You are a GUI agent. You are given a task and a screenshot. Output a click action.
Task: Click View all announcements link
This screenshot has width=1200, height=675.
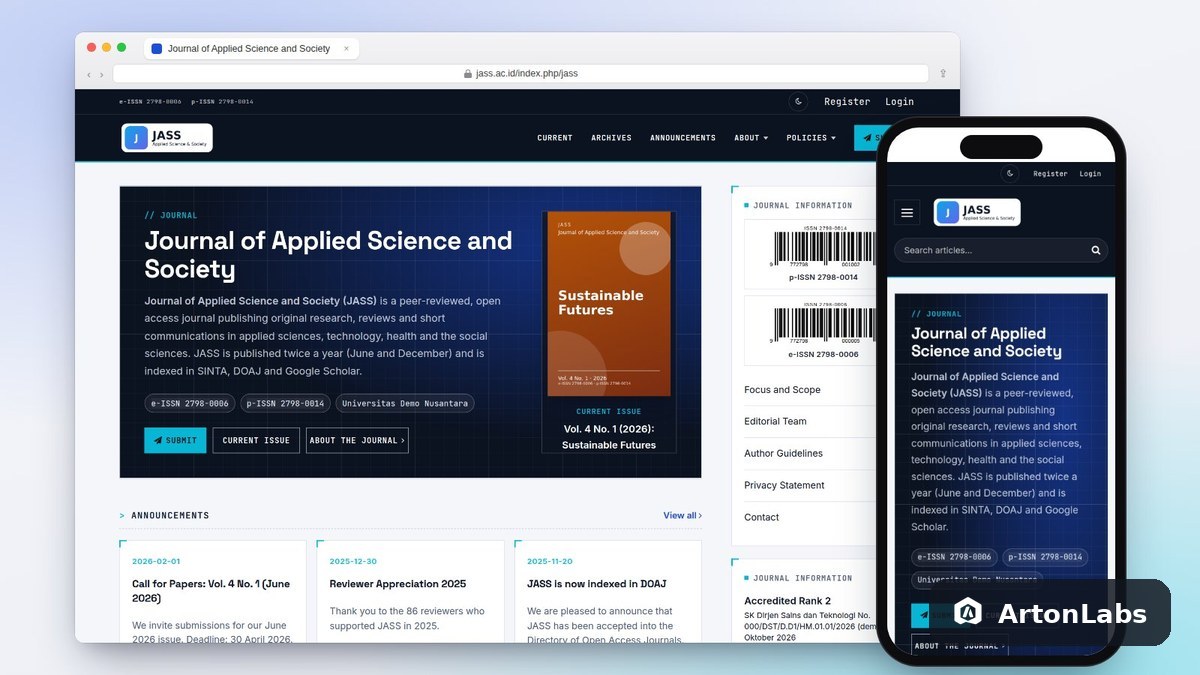pyautogui.click(x=682, y=515)
